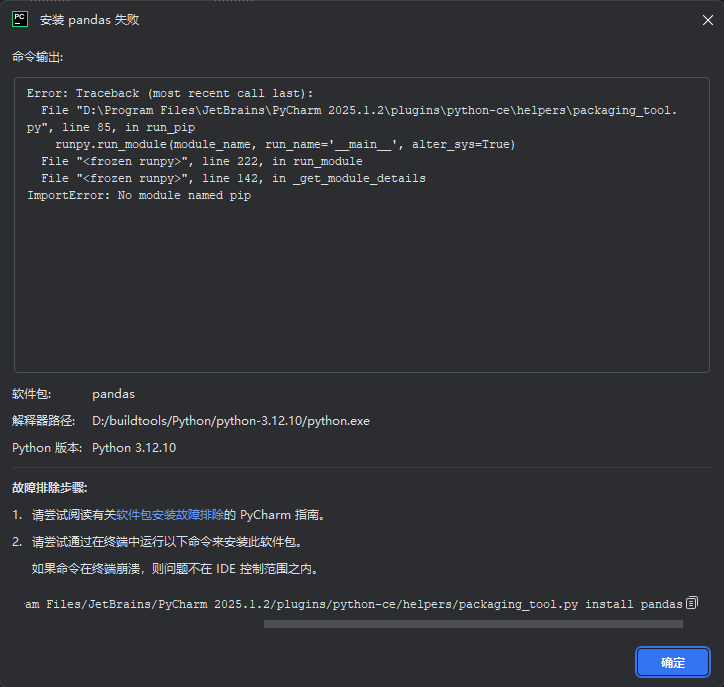The height and width of the screenshot is (687, 724).
Task: Click the line 222, in run_module entry
Action: coord(202,161)
